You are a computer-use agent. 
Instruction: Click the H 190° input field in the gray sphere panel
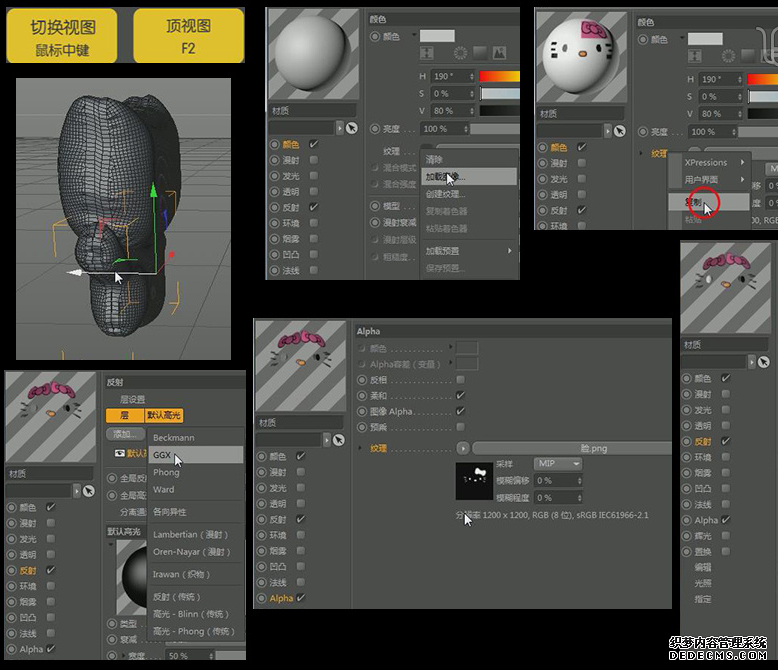pos(452,76)
